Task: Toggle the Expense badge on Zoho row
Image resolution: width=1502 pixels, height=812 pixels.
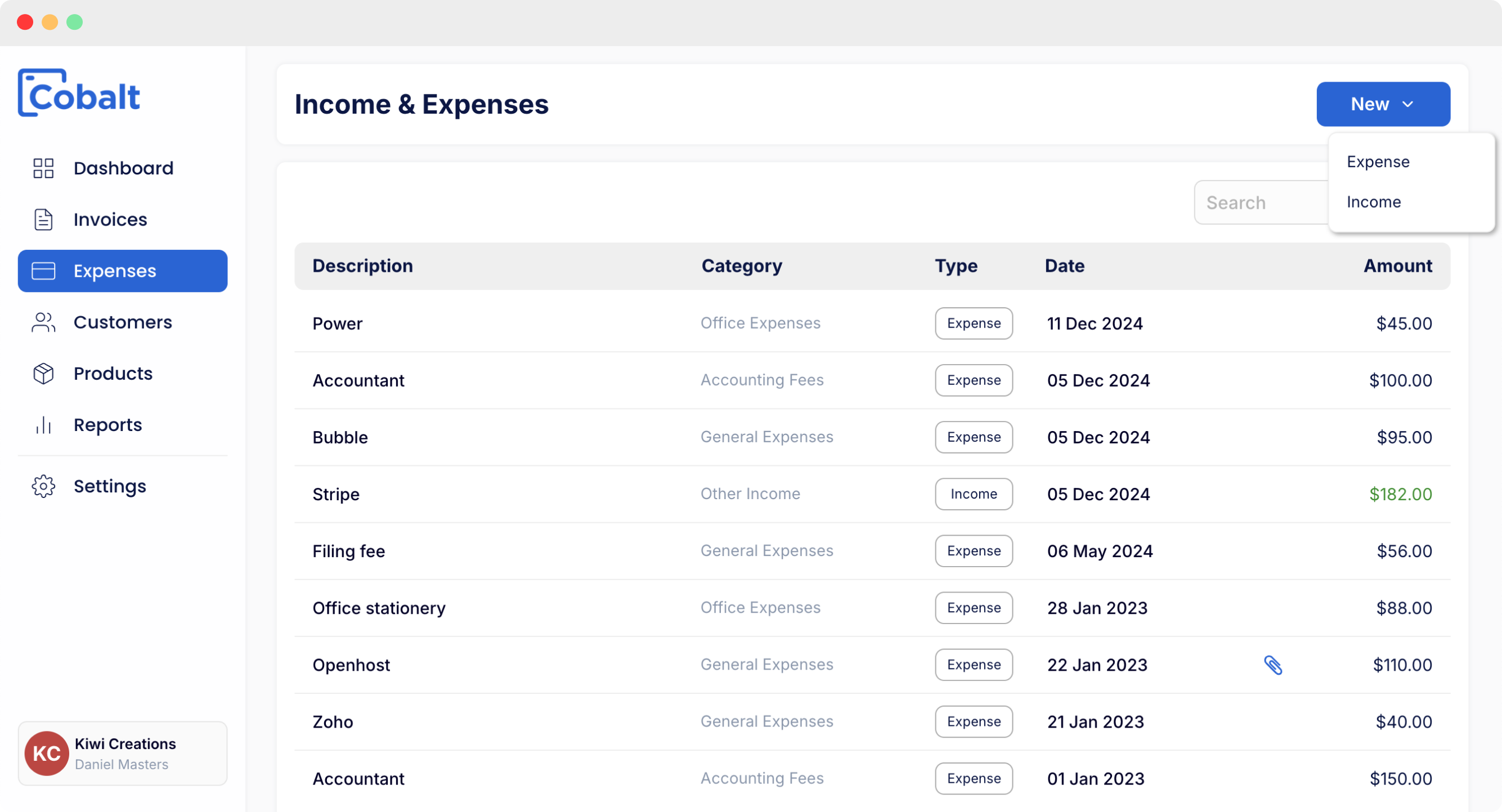Action: [973, 721]
